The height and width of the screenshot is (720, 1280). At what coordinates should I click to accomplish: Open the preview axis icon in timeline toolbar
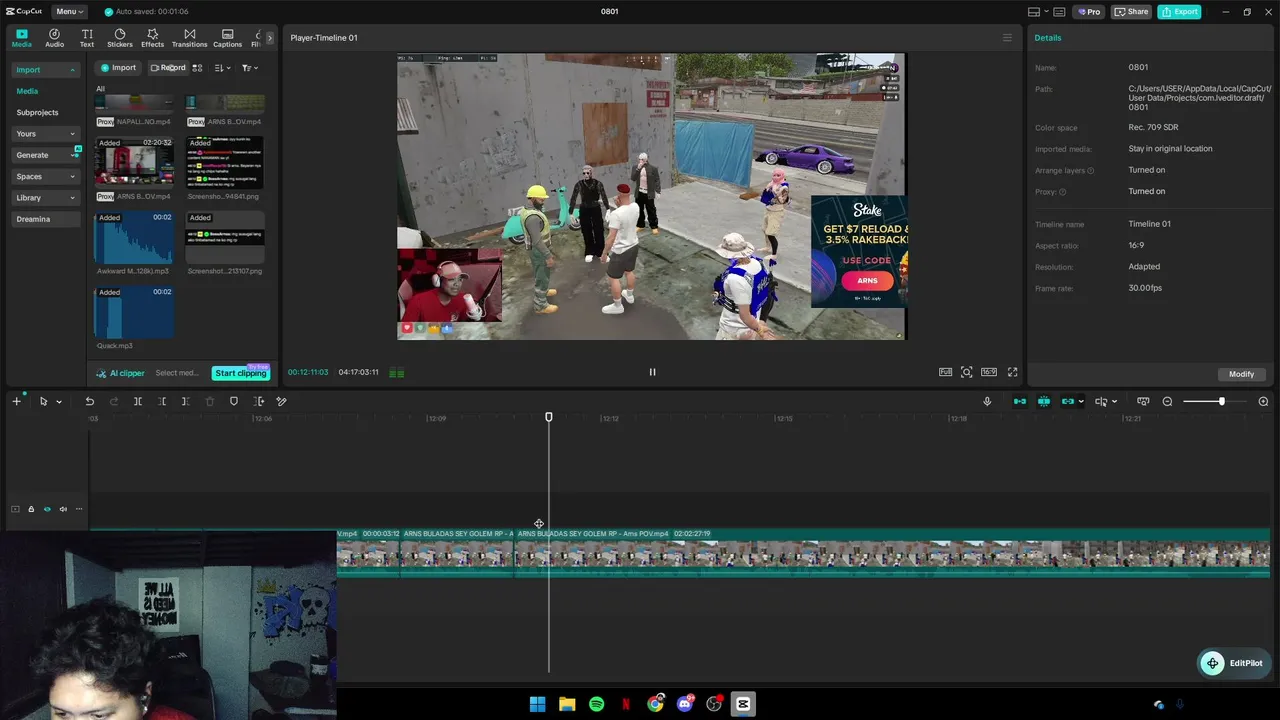pyautogui.click(x=1143, y=402)
